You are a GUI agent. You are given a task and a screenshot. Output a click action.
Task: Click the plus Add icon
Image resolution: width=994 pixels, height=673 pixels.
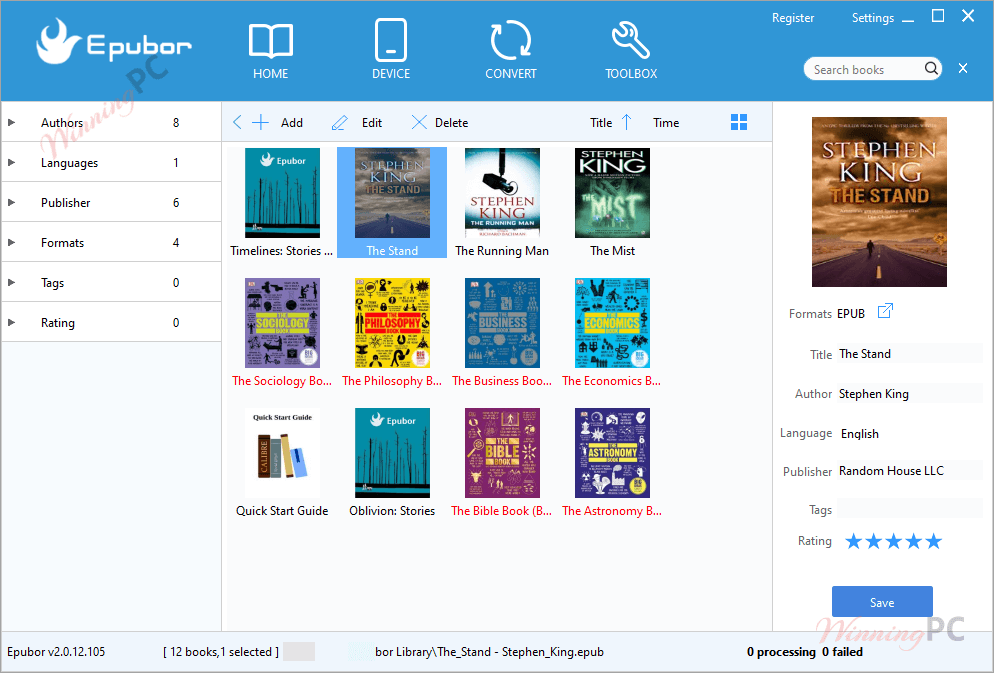(261, 122)
